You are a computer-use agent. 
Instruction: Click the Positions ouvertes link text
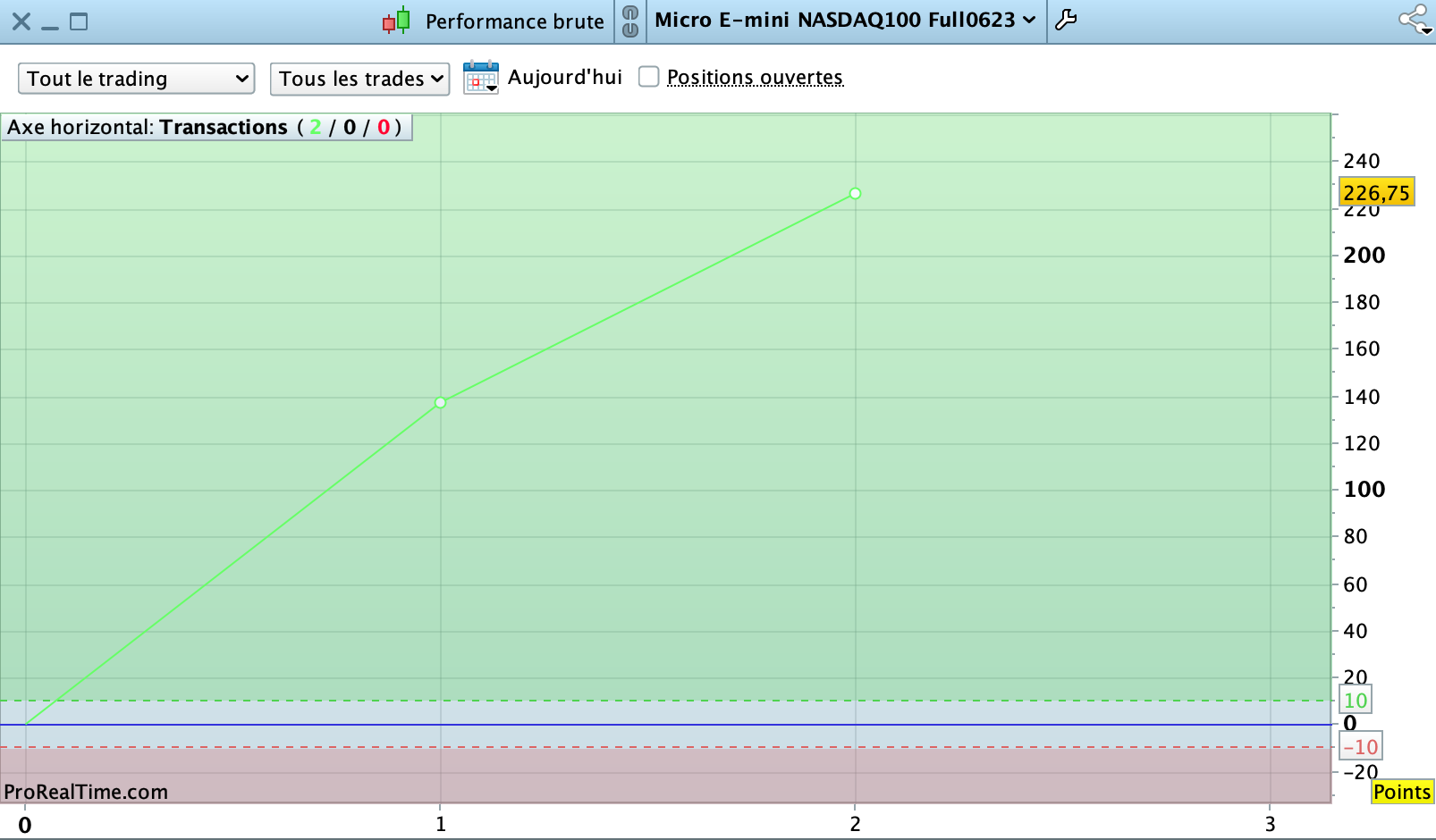click(x=755, y=78)
